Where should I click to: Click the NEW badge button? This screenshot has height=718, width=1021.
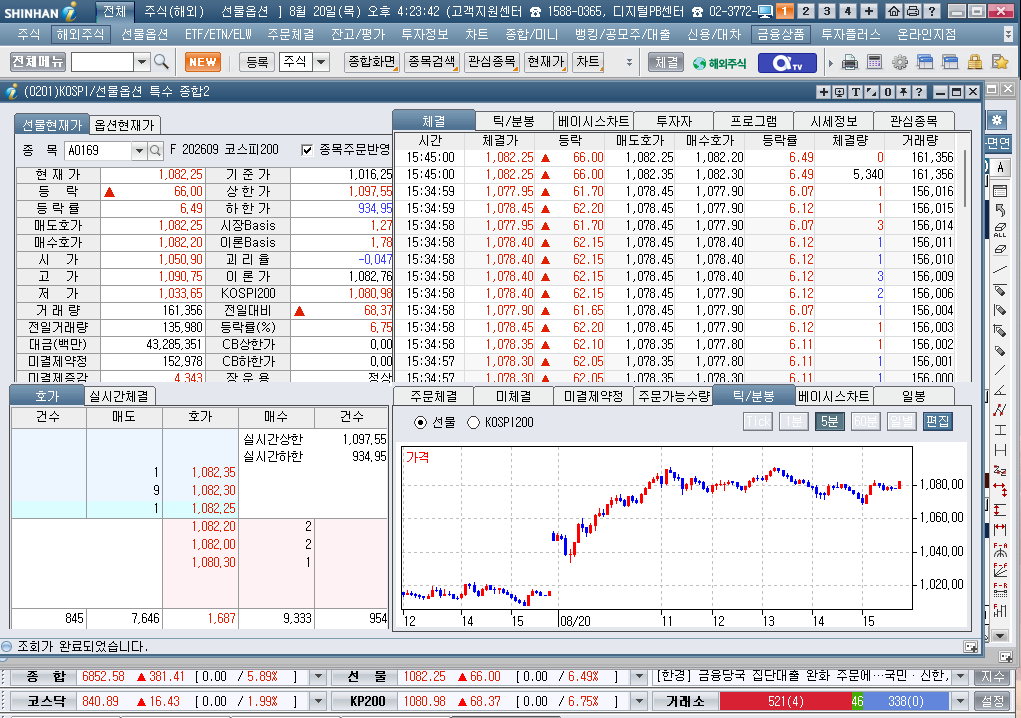click(203, 62)
